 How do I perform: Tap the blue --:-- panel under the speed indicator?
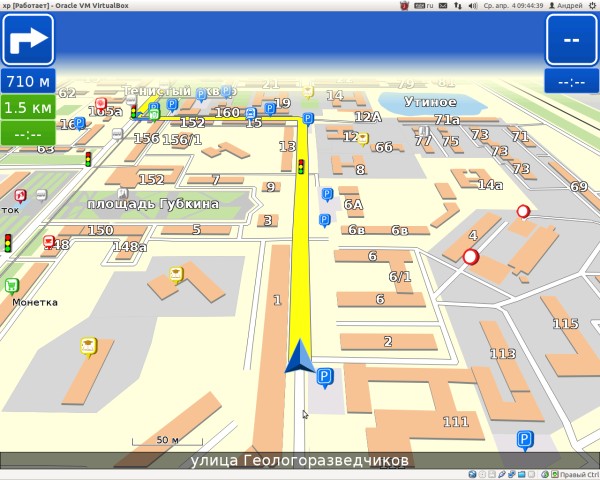click(572, 81)
